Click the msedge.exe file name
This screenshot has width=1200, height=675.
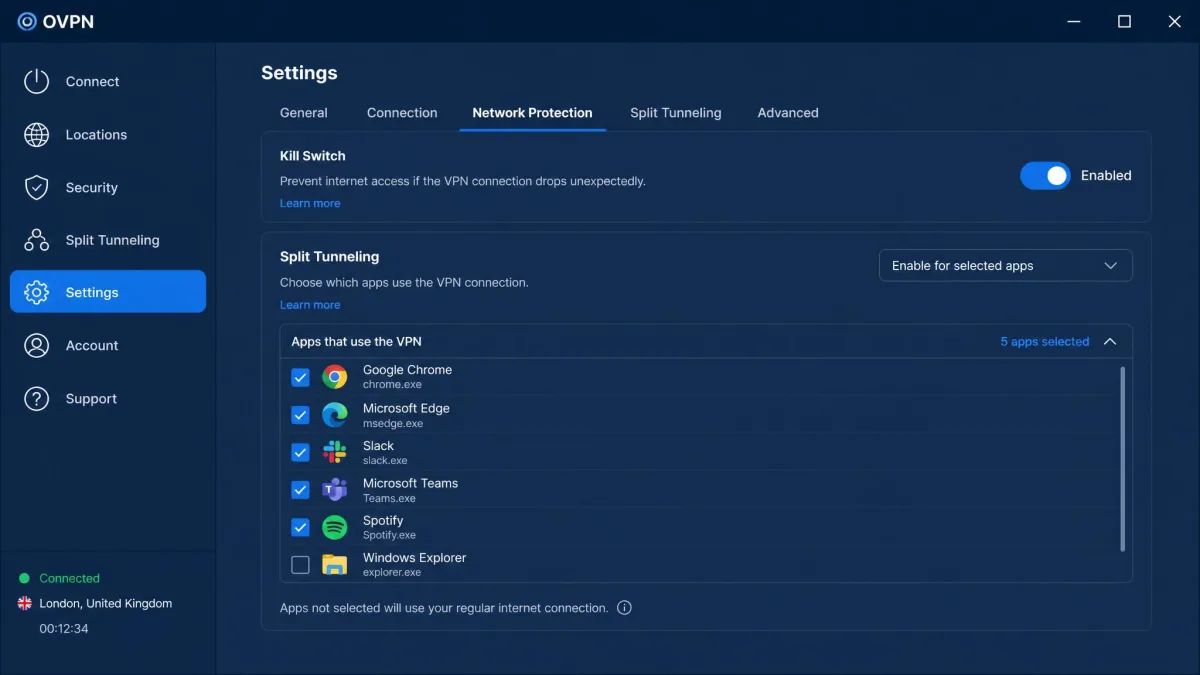click(393, 424)
